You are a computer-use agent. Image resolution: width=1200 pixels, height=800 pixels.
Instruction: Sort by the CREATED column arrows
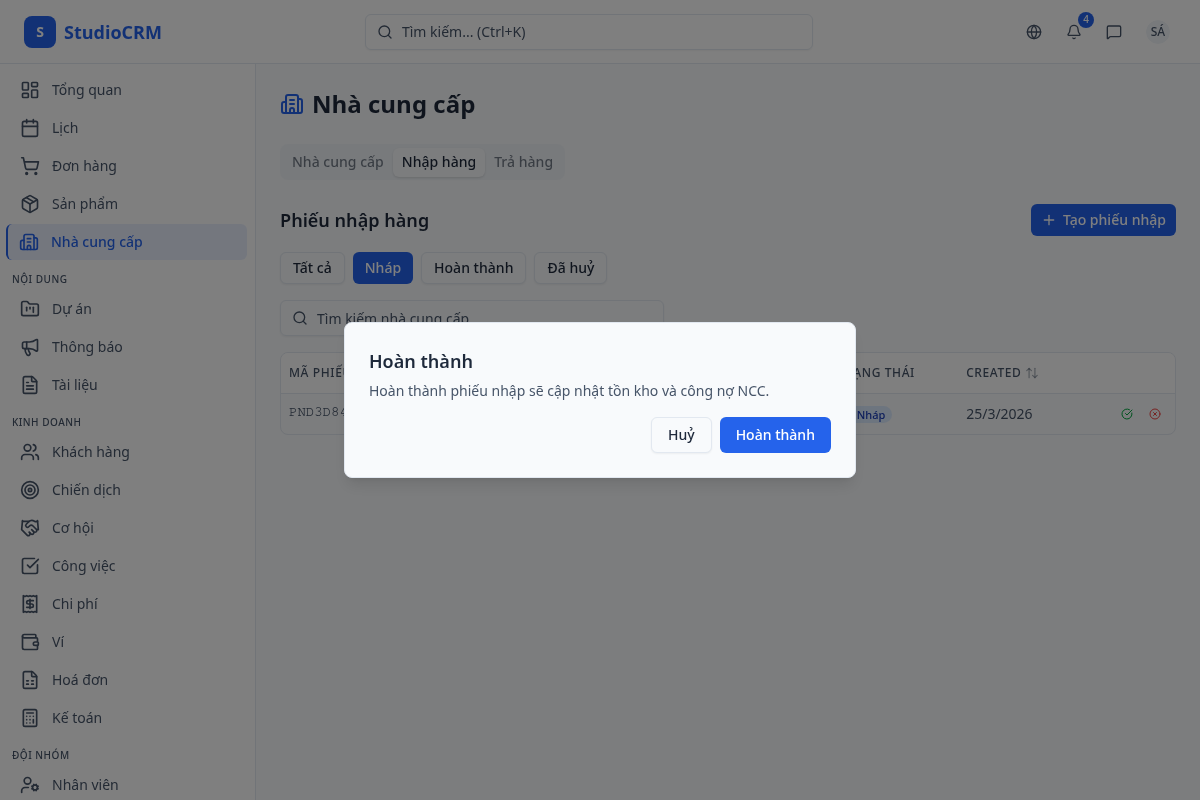(1032, 373)
